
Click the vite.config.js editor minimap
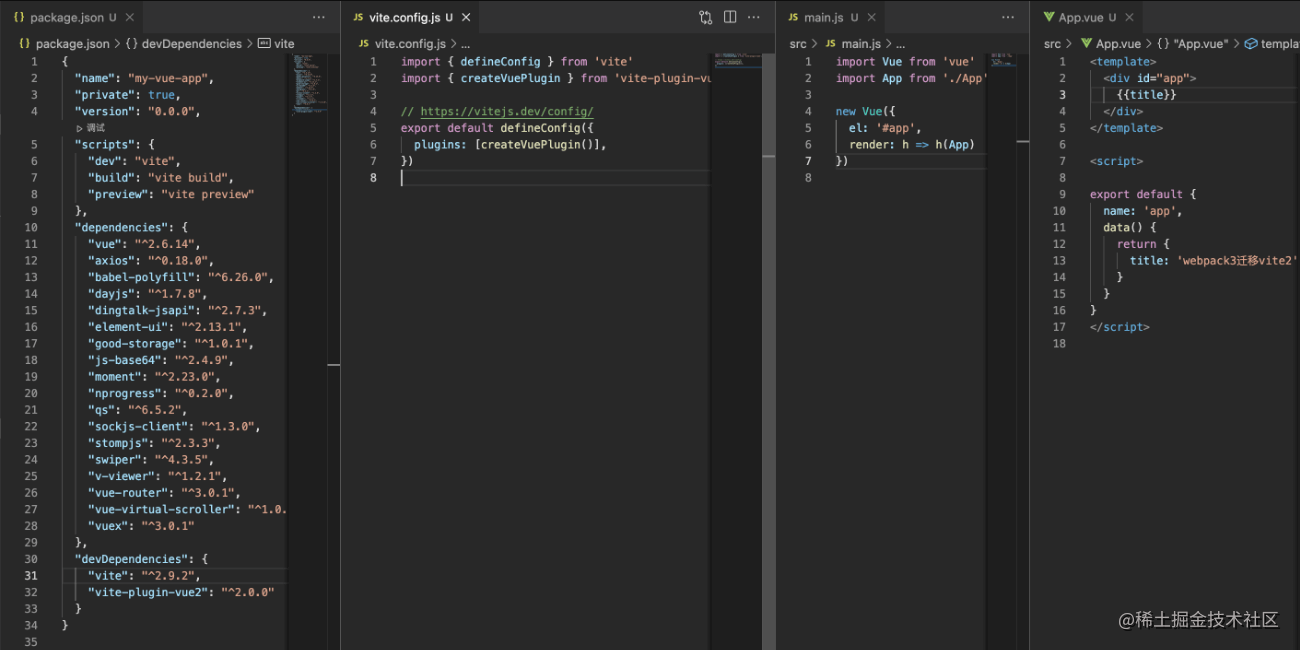point(738,60)
